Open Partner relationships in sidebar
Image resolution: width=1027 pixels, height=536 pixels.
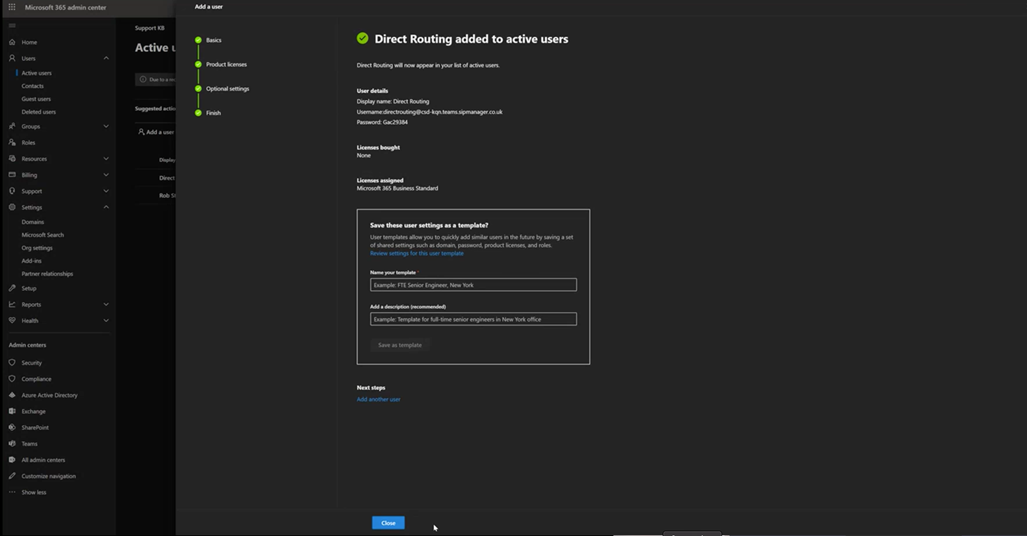tap(47, 274)
